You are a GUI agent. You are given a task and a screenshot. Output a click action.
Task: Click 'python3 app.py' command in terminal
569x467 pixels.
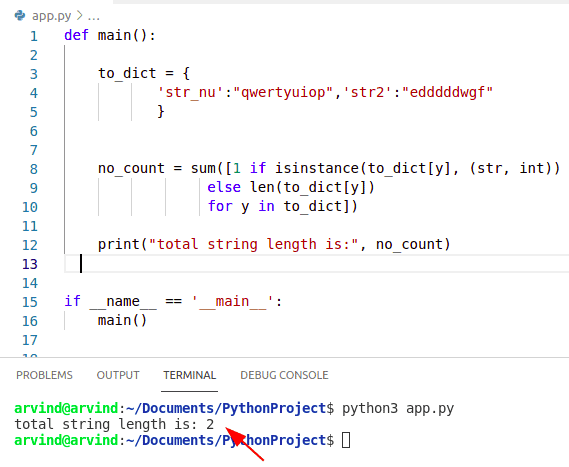tap(398, 409)
